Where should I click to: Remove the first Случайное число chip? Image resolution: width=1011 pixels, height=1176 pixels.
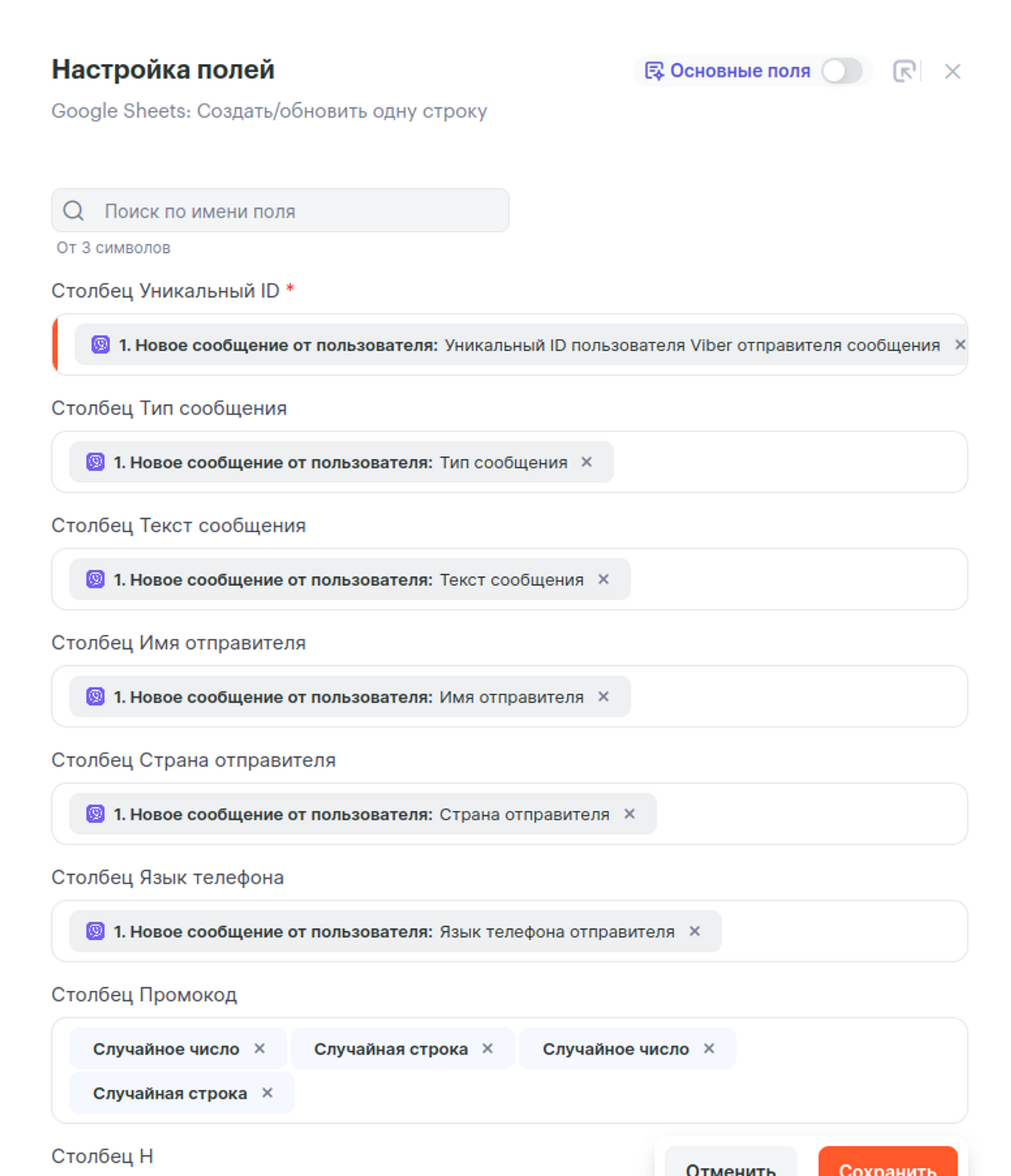coord(259,1049)
